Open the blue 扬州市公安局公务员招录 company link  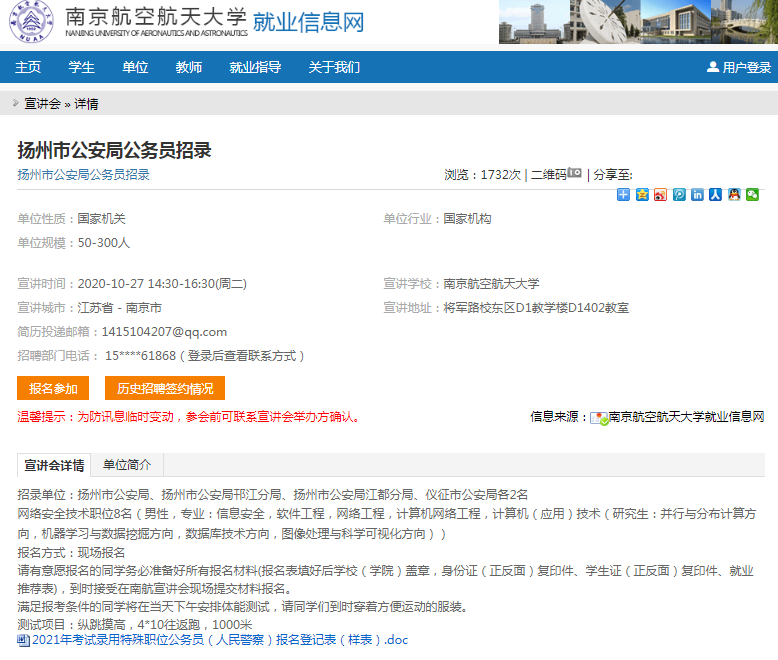(83, 175)
